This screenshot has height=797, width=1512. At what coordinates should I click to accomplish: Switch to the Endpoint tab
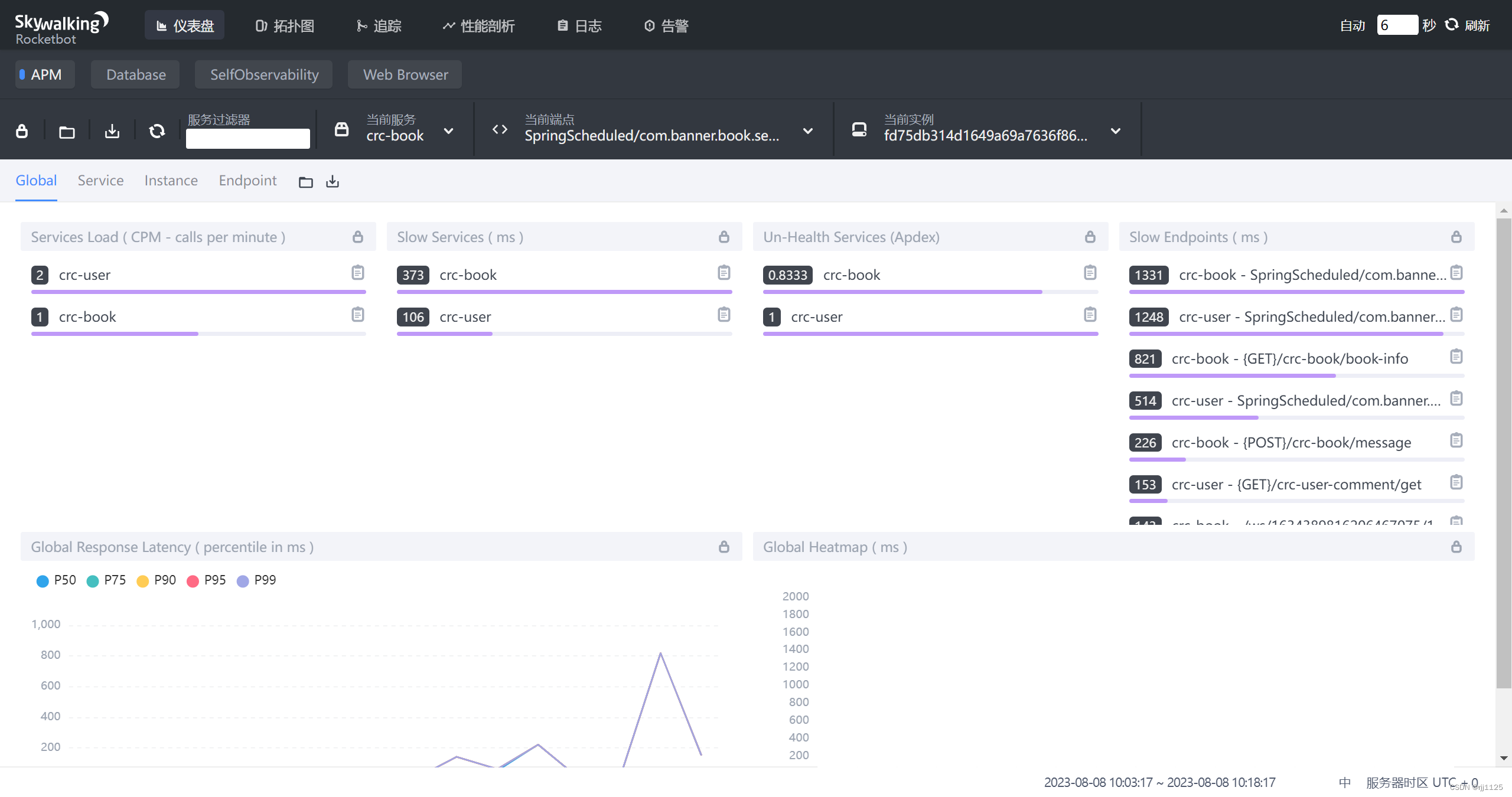point(247,180)
